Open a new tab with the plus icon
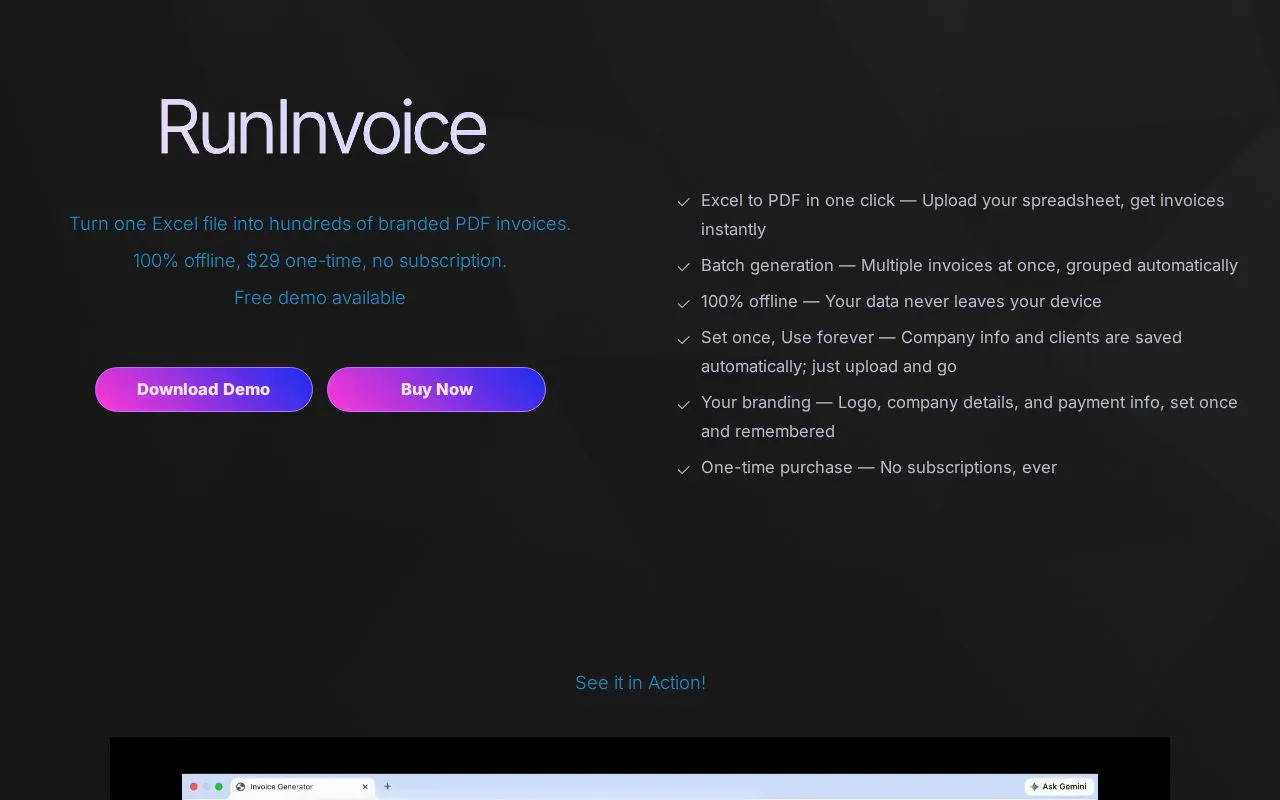Screen dimensions: 1280x800 click(x=388, y=787)
